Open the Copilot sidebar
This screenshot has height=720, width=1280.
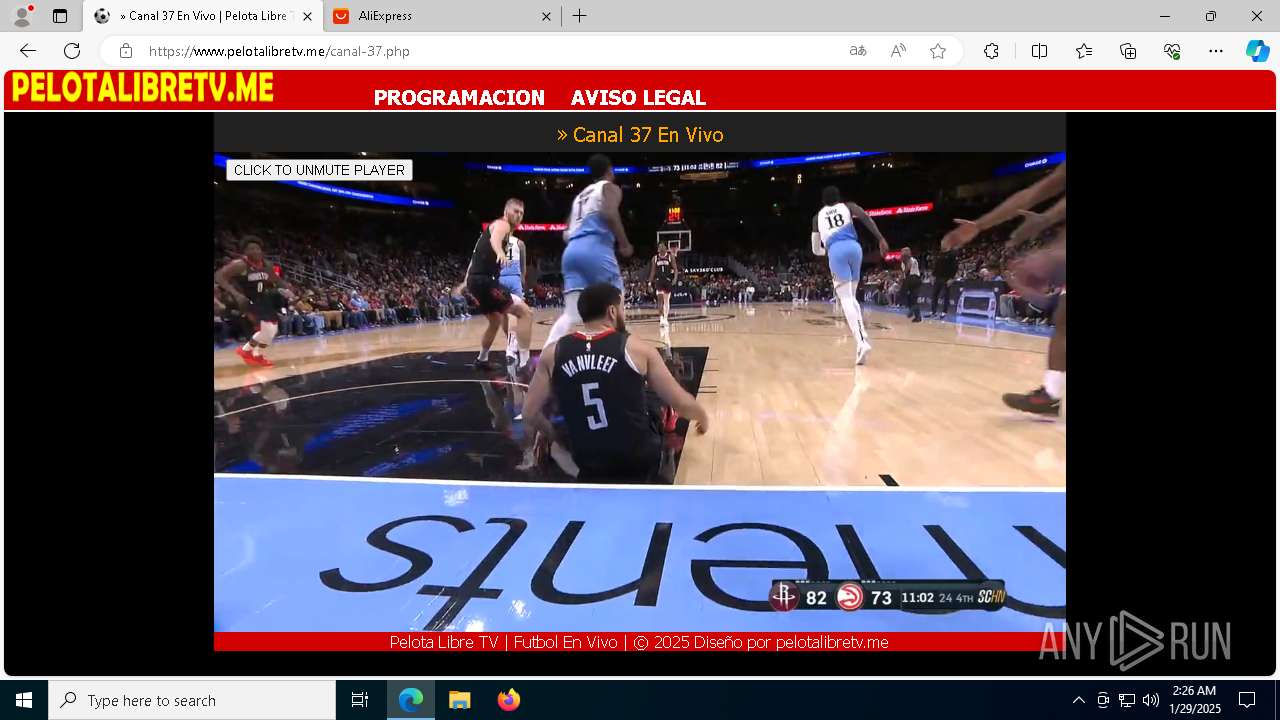coord(1257,51)
